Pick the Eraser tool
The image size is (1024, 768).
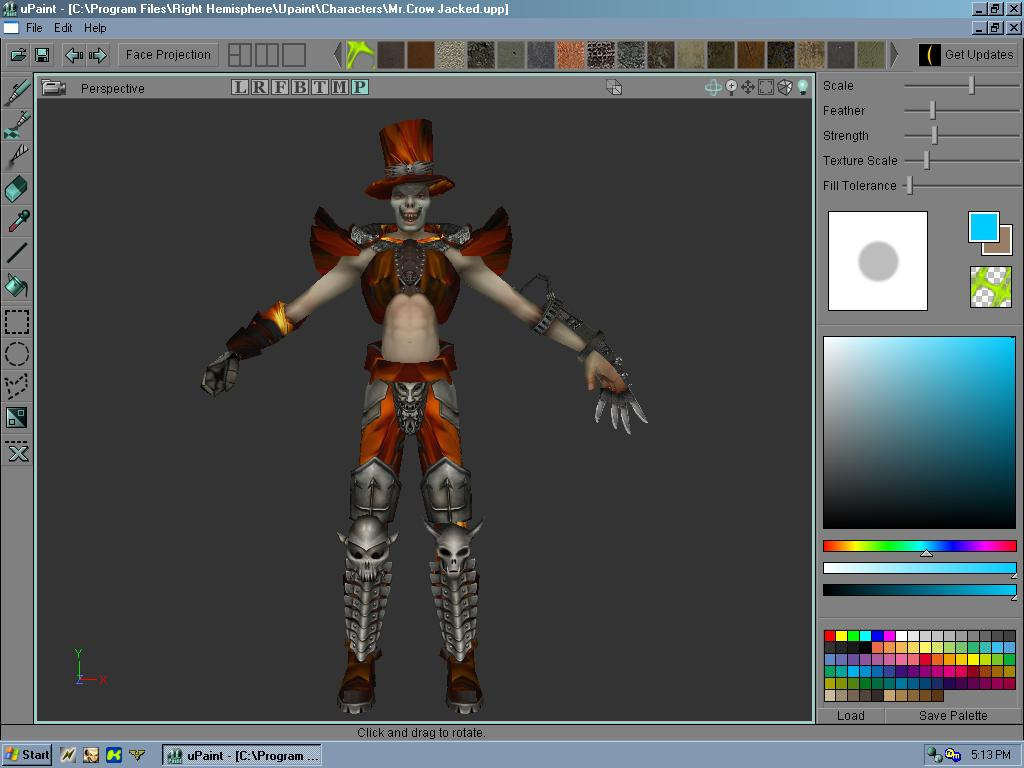[x=15, y=189]
